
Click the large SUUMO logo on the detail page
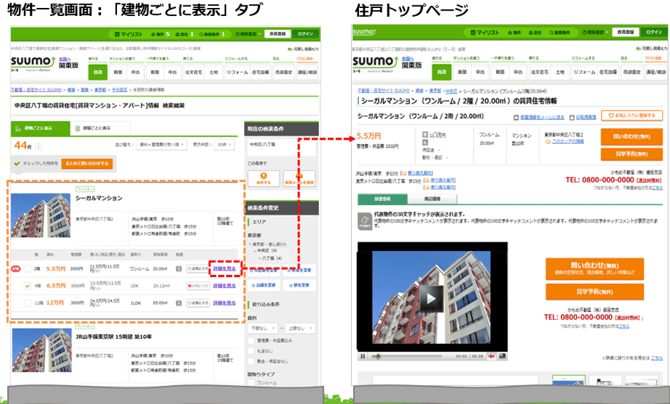375,63
